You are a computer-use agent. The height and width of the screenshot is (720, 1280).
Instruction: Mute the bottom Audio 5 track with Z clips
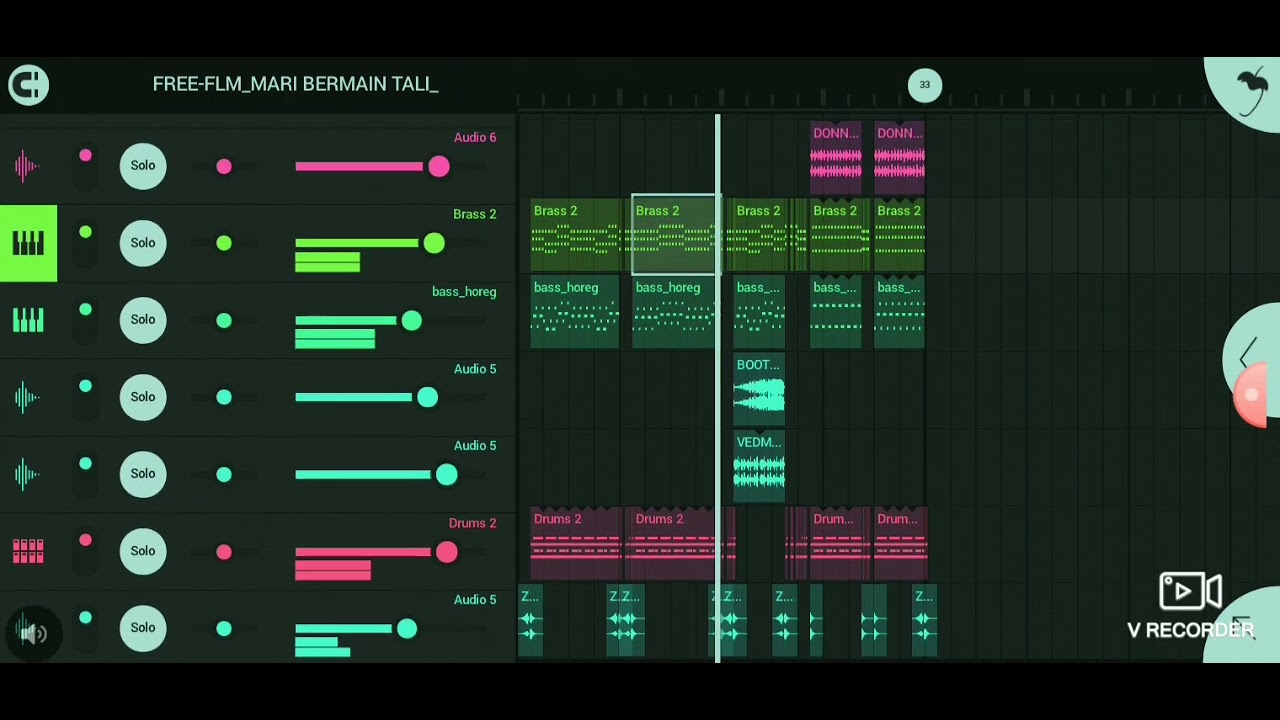click(86, 628)
